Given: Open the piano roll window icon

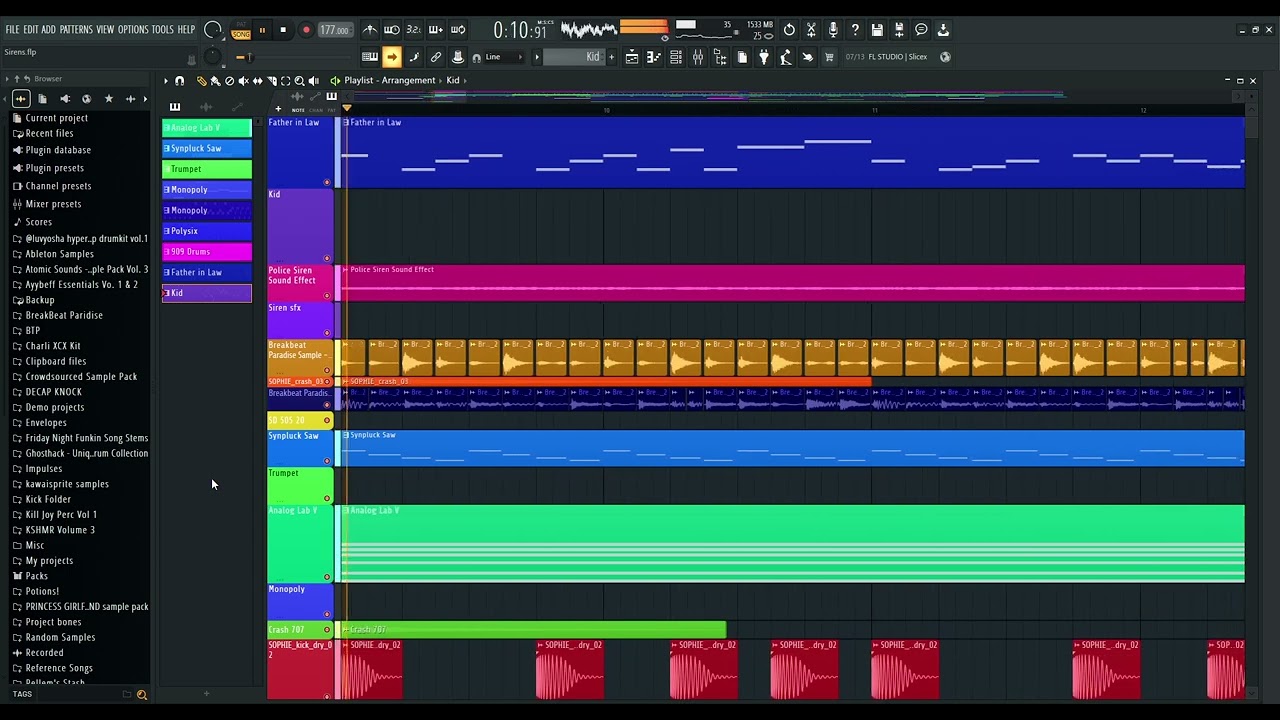Looking at the screenshot, I should tap(654, 57).
